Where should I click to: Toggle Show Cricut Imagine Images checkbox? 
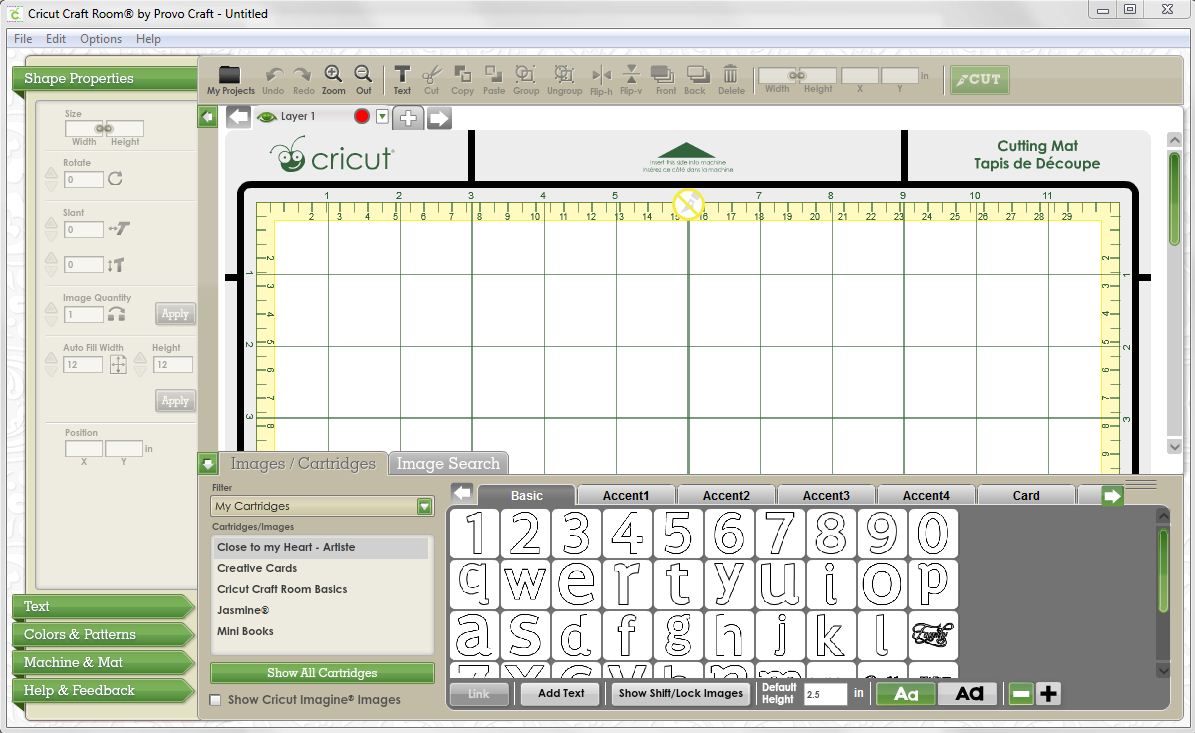point(216,699)
